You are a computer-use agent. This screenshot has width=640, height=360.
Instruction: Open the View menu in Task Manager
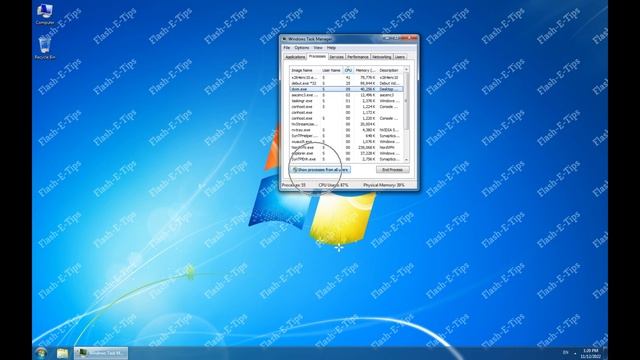[318, 48]
